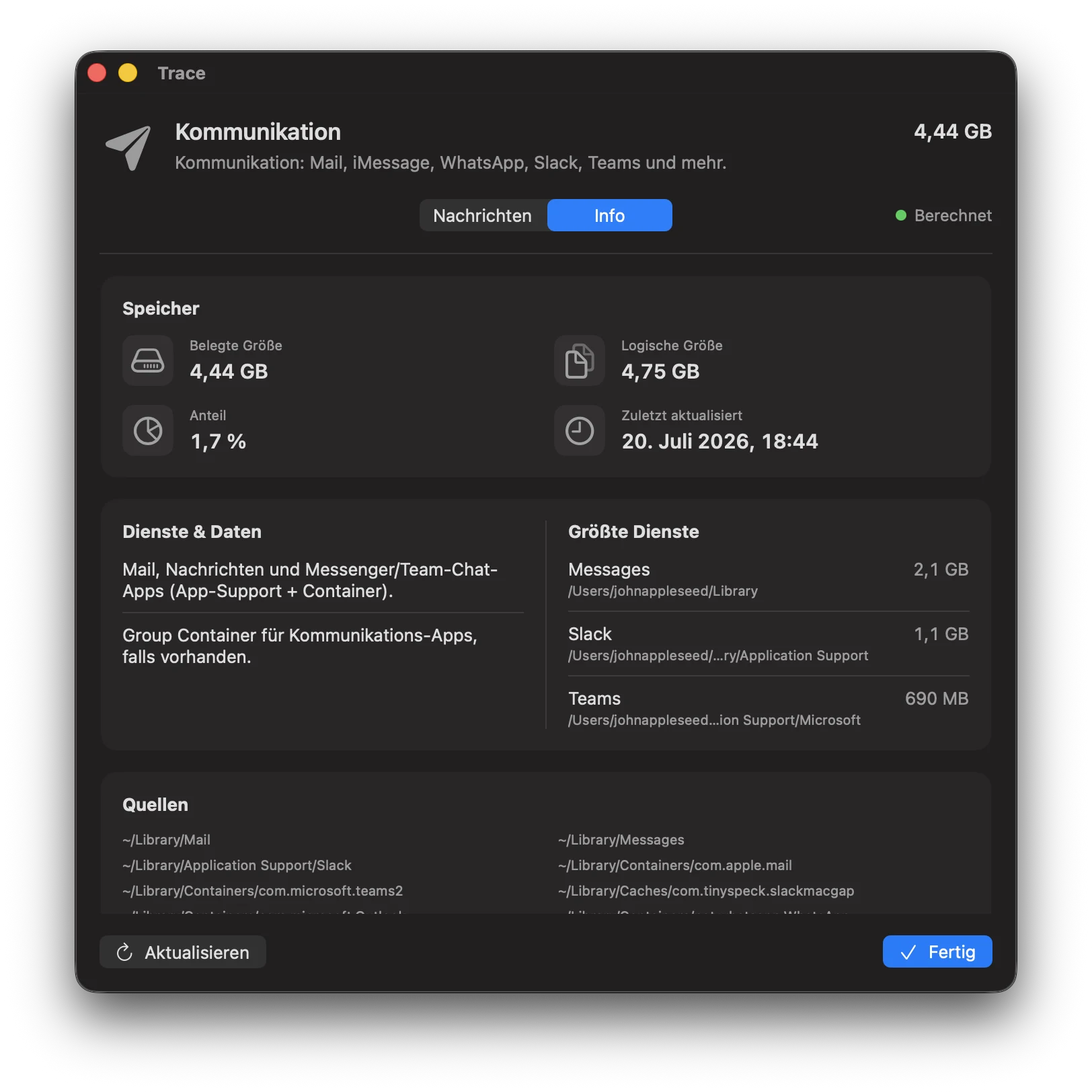
Task: Click the subtitle listing Mail, iMessage, WhatsApp
Action: click(451, 163)
